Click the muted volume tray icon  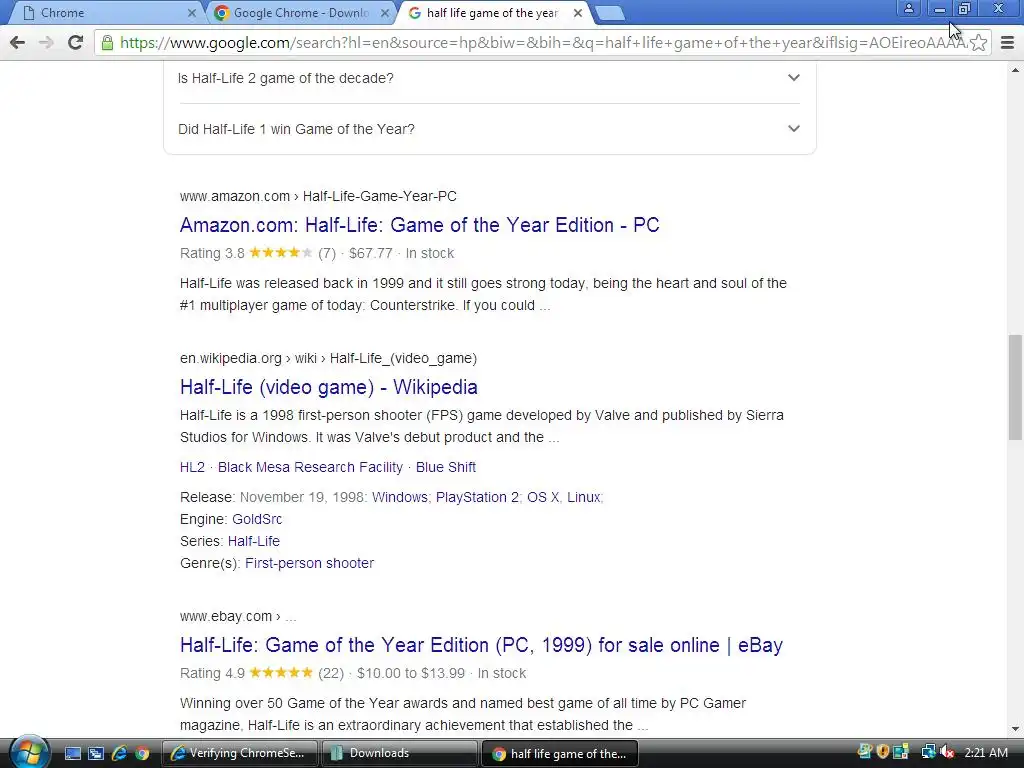click(948, 753)
